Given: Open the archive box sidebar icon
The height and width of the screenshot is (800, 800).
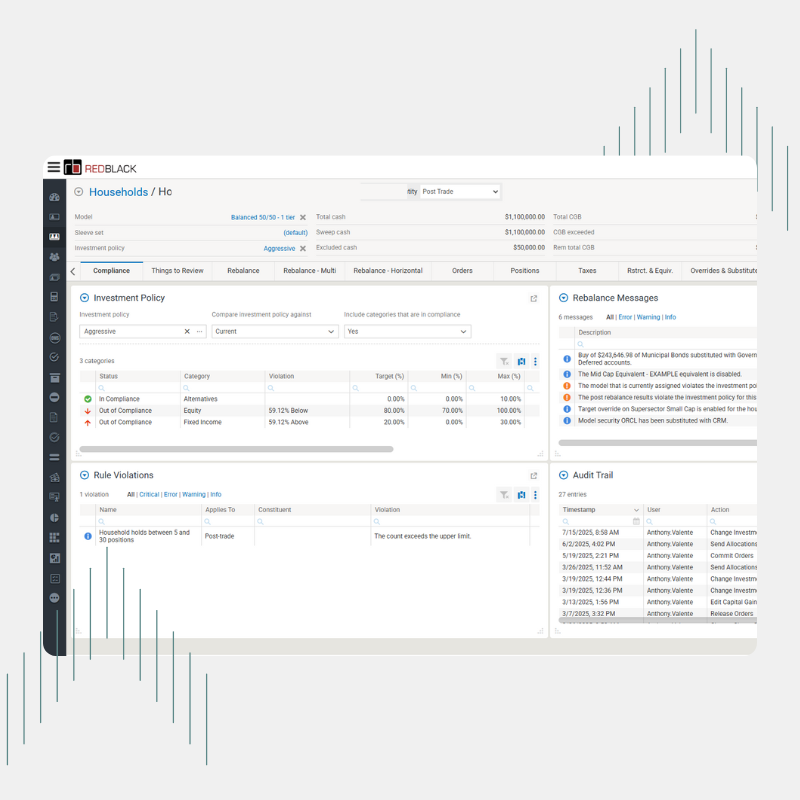Looking at the screenshot, I should pos(55,378).
